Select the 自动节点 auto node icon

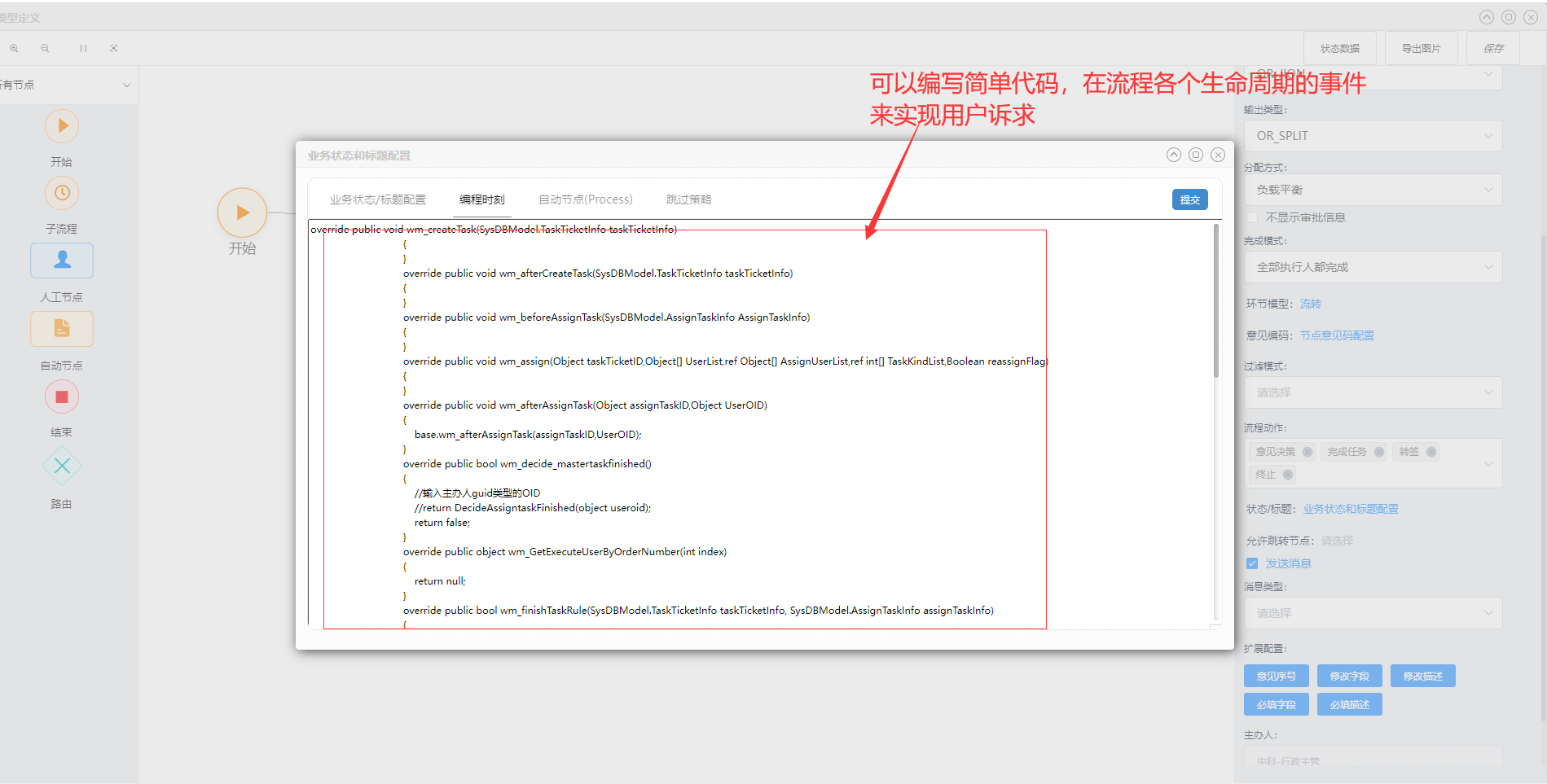click(x=62, y=329)
